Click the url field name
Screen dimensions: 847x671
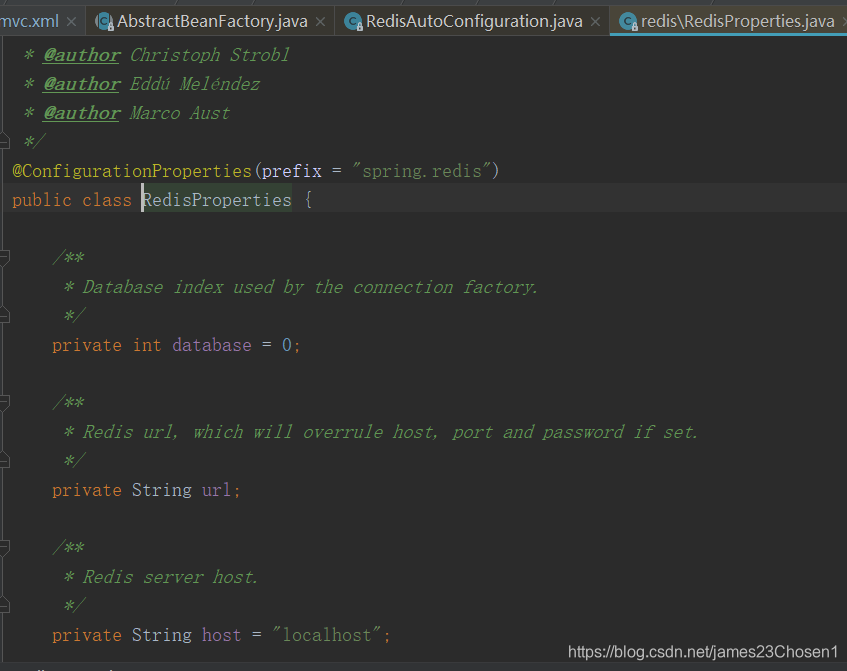pos(216,490)
